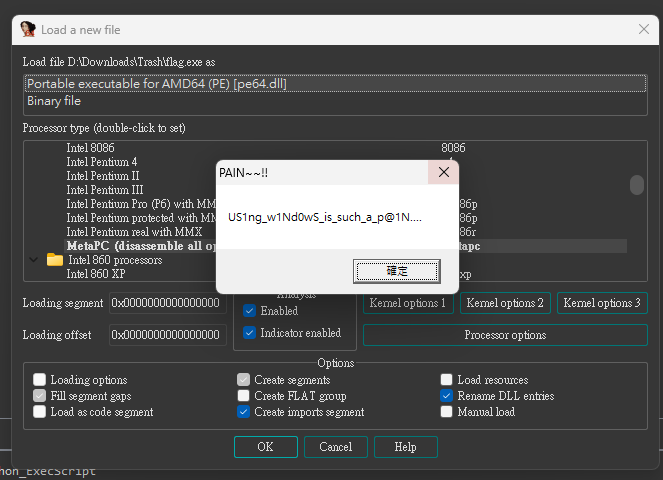
Task: Click the processor list scrollbar thumb
Action: 636,185
